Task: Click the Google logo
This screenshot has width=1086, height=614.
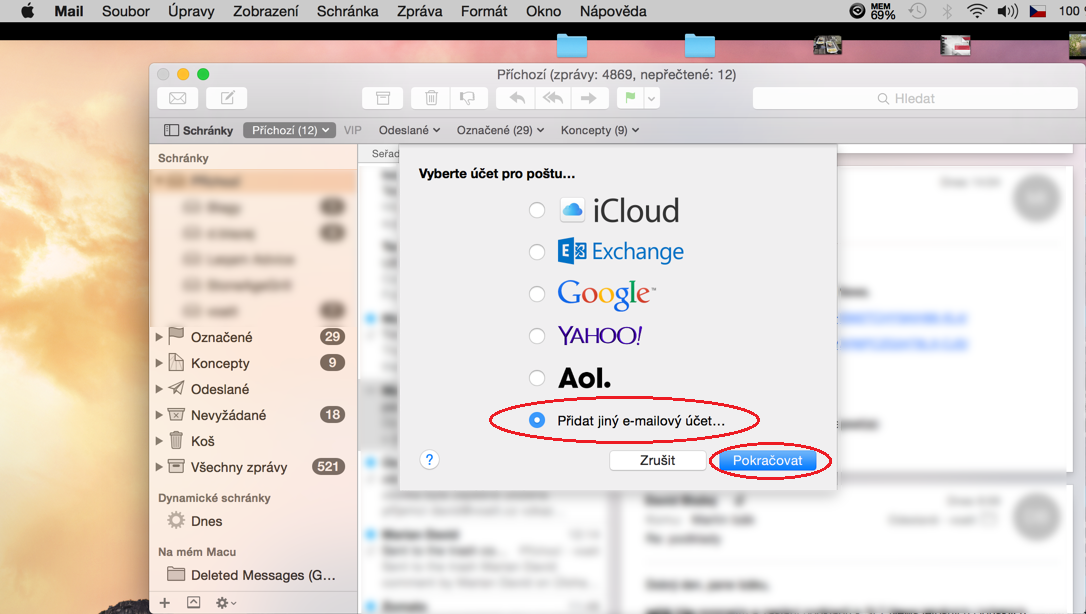Action: coord(607,294)
